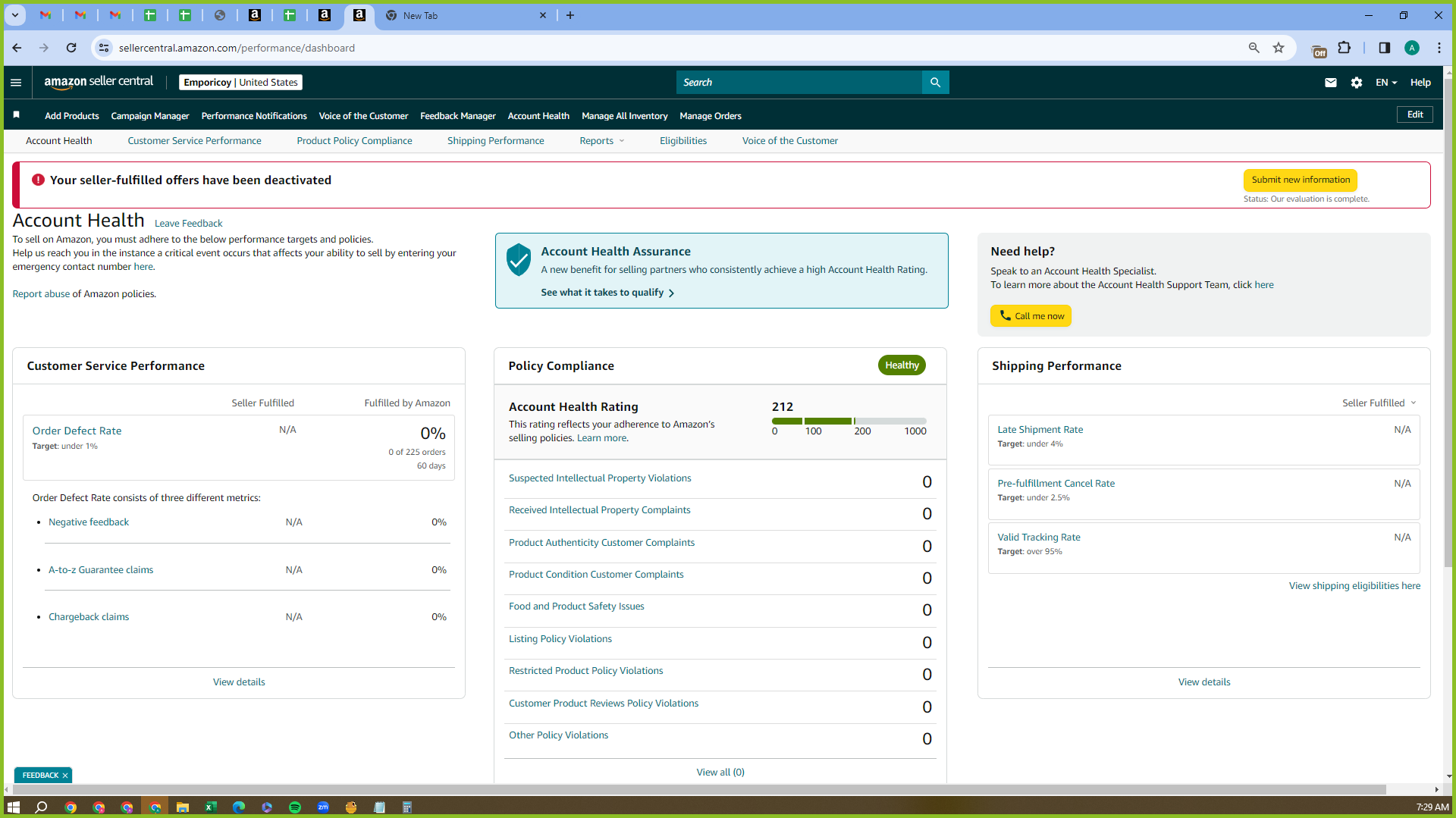This screenshot has height=818, width=1456.
Task: Open the Leave Feedback link
Action: (x=188, y=224)
